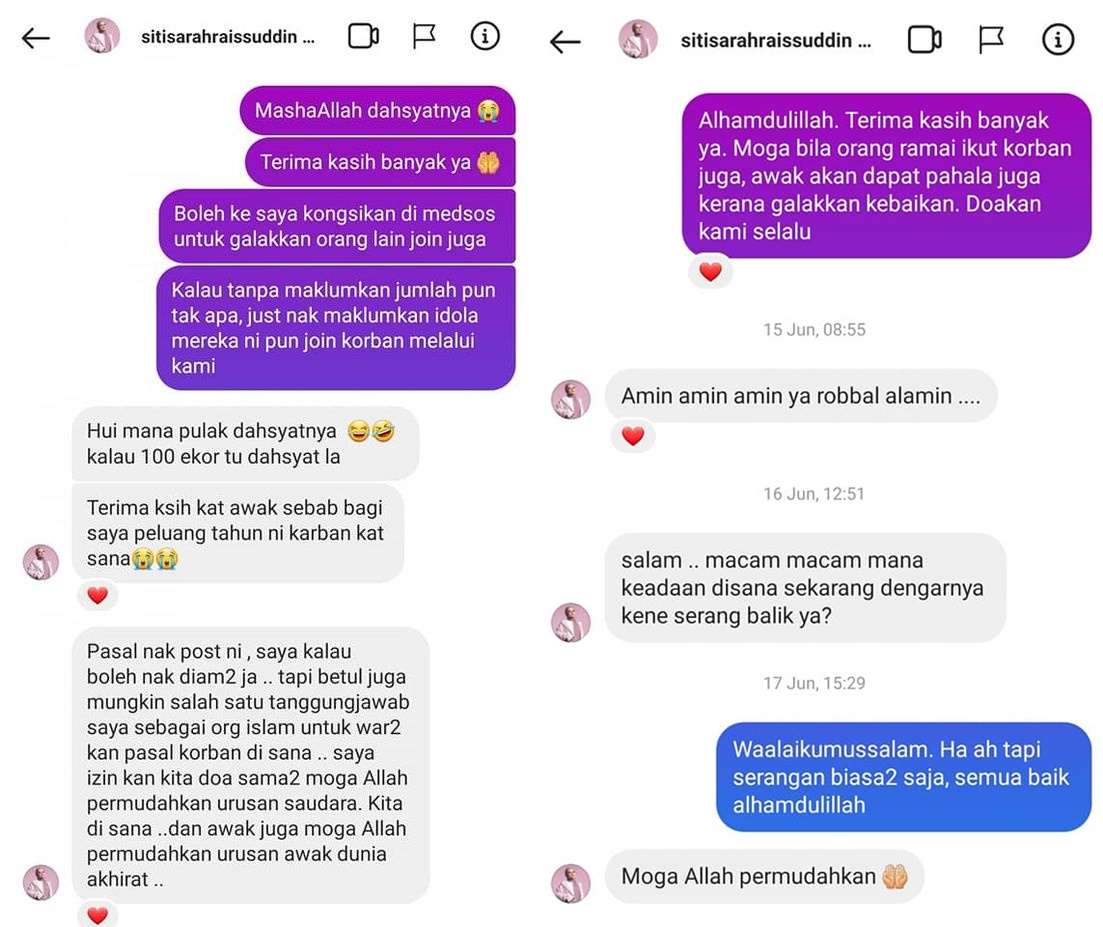Tap flag icon in left chat header
Image resolution: width=1103 pixels, height=927 pixels.
coord(423,36)
